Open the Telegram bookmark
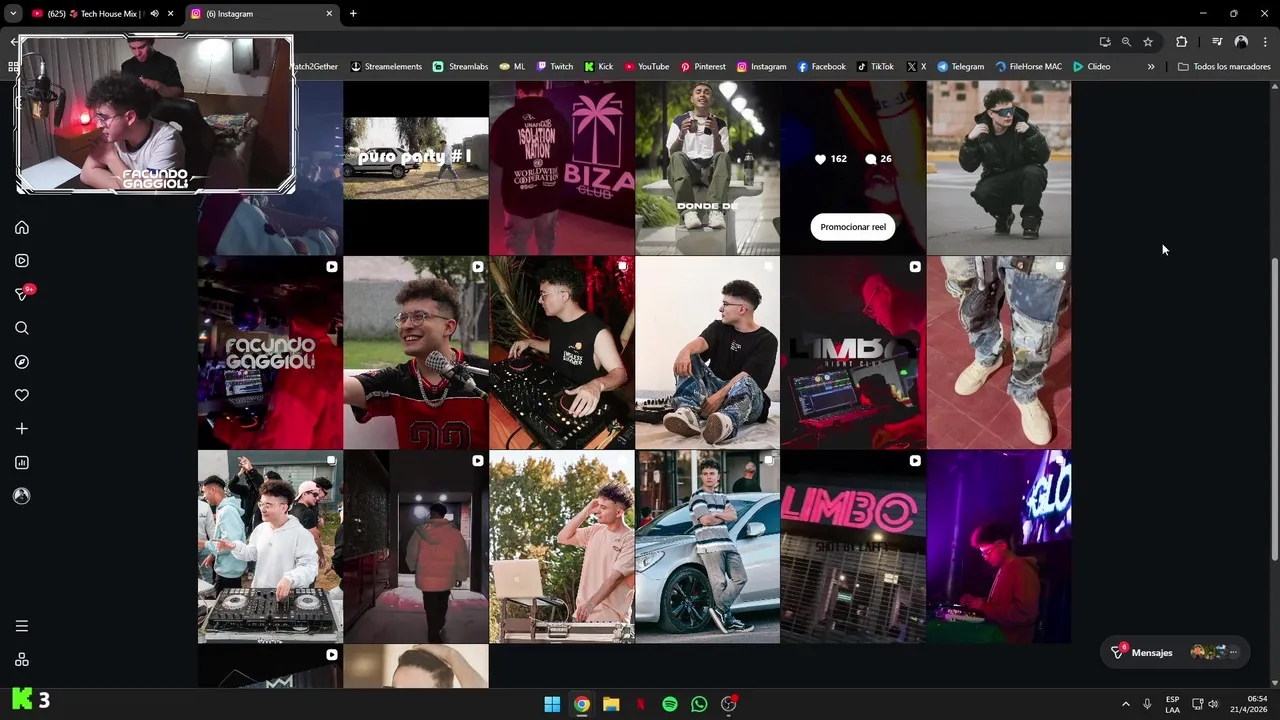This screenshot has width=1280, height=720. point(961,67)
